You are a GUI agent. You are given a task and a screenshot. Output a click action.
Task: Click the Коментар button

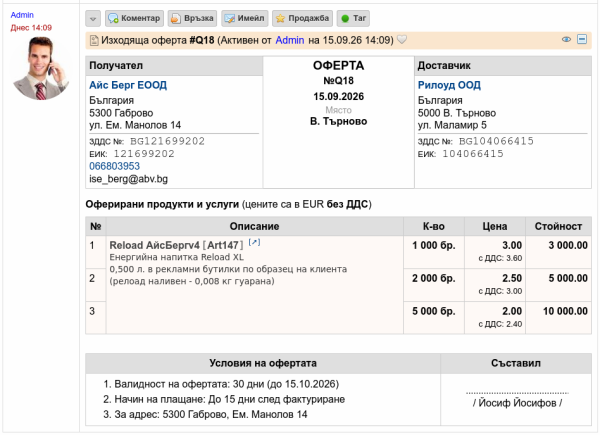(x=134, y=18)
